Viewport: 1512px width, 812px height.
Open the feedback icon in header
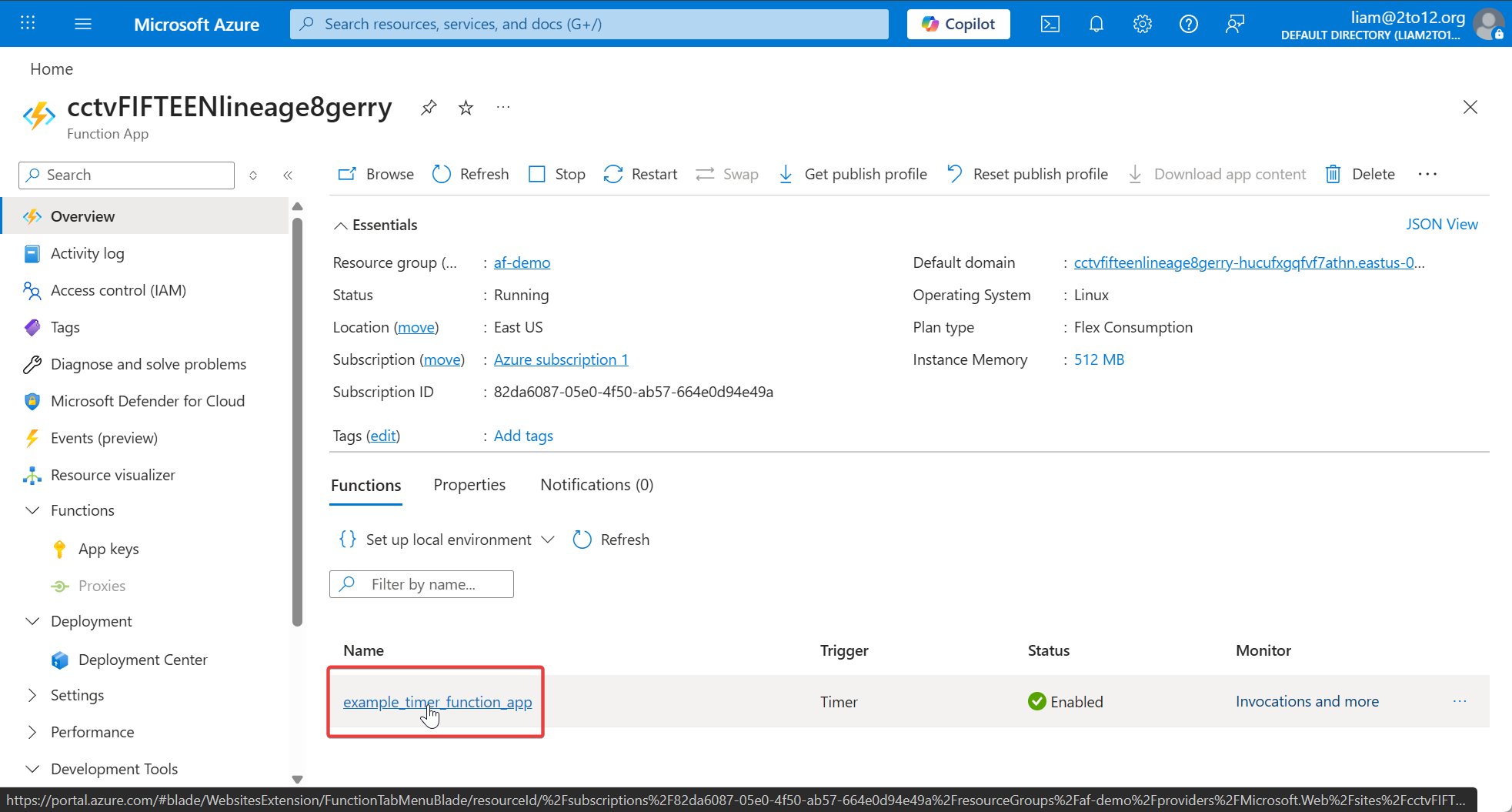(x=1234, y=24)
